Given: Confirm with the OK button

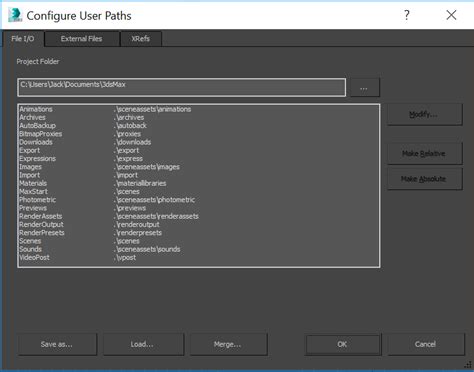Looking at the screenshot, I should click(343, 344).
